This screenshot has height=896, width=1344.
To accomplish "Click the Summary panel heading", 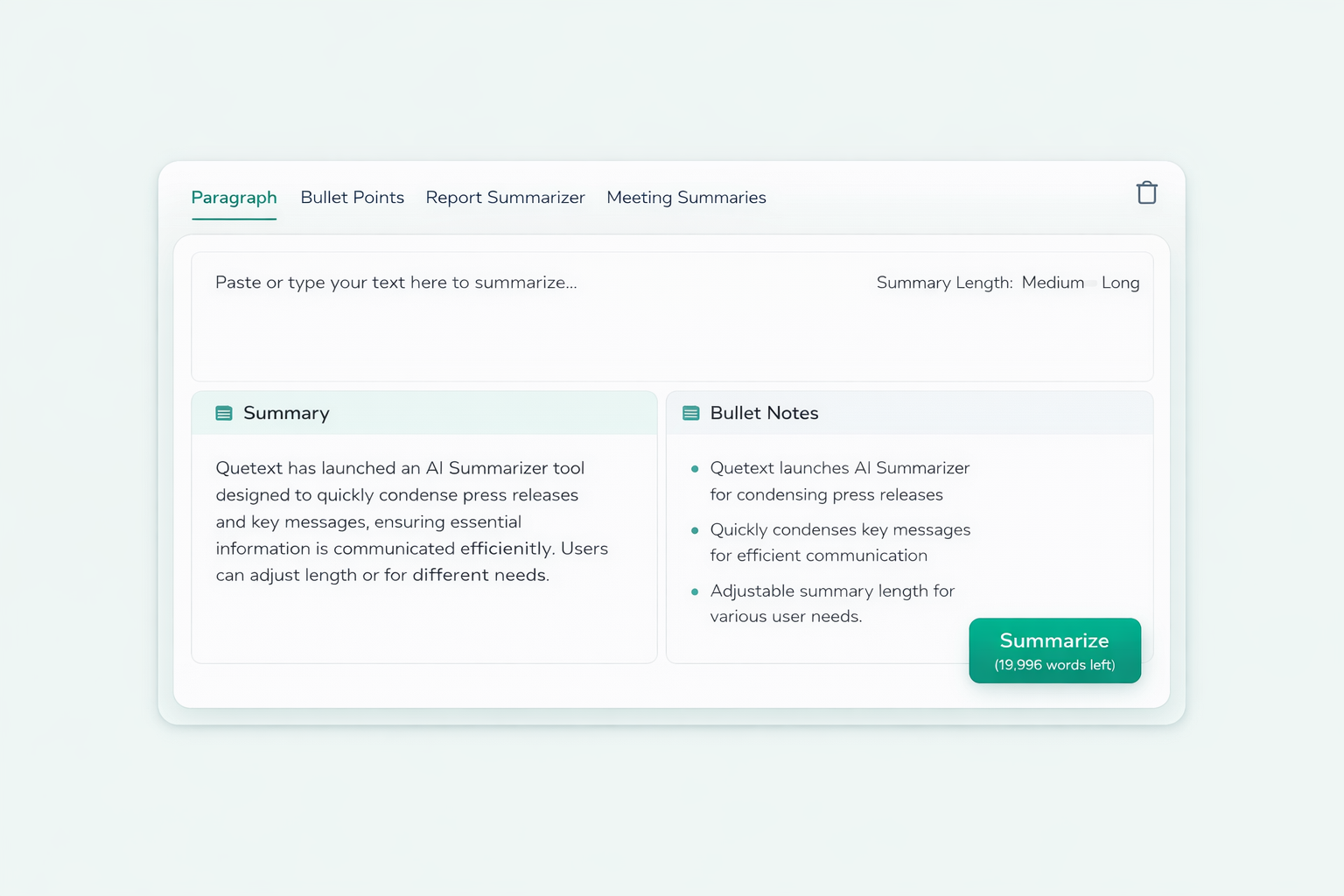I will [286, 413].
